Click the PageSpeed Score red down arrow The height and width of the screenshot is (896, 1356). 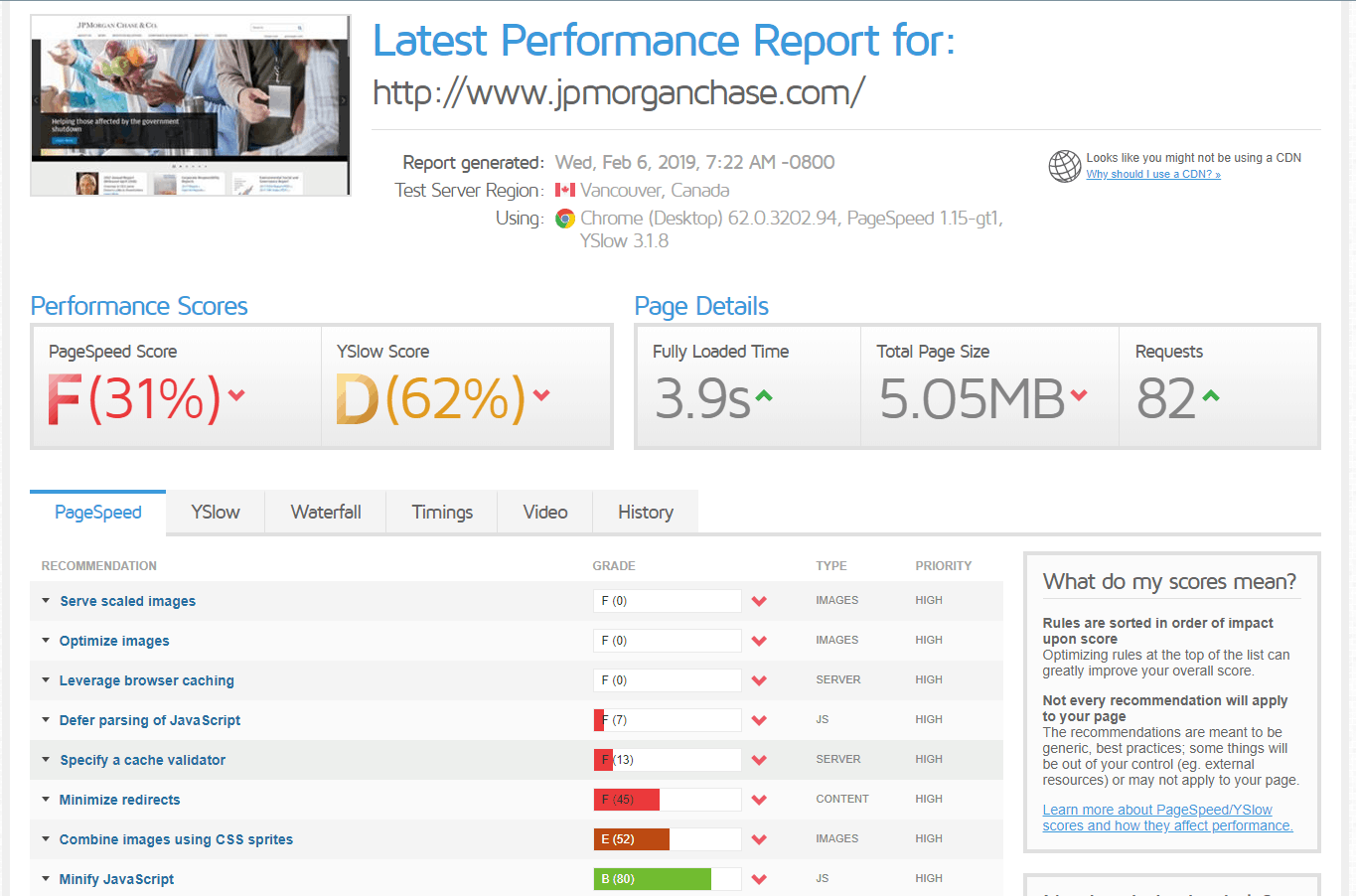236,395
